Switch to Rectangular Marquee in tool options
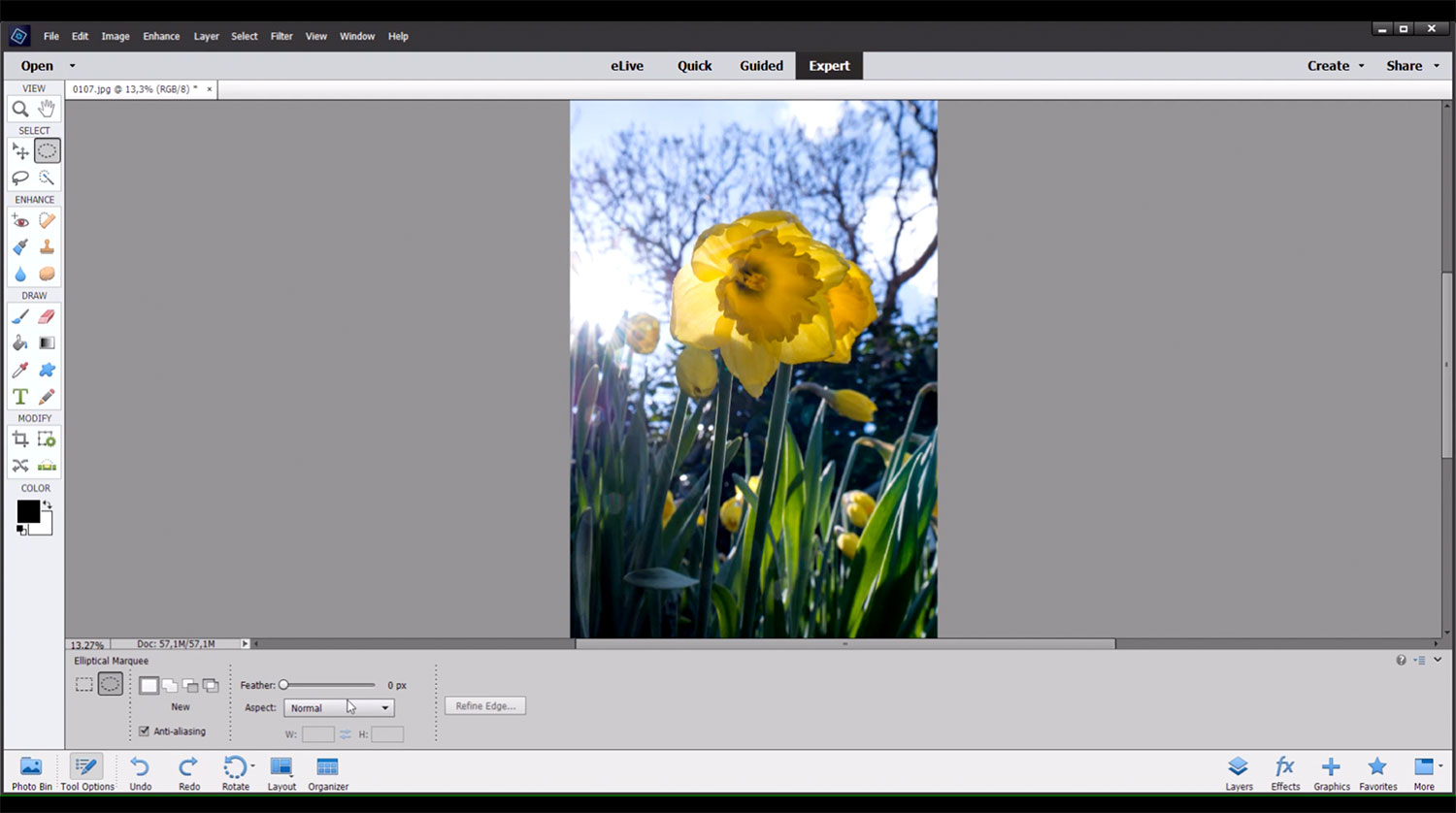Screen dimensions: 1456x813 [84, 685]
